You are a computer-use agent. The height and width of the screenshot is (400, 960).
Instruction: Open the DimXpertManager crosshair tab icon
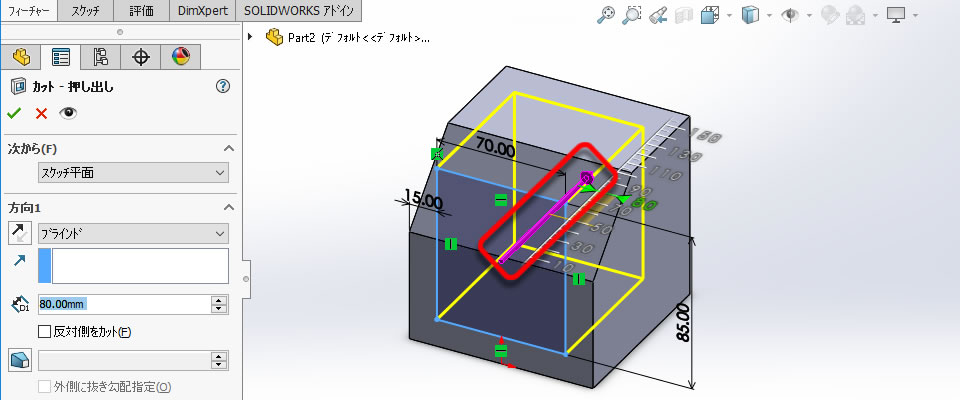click(x=141, y=58)
